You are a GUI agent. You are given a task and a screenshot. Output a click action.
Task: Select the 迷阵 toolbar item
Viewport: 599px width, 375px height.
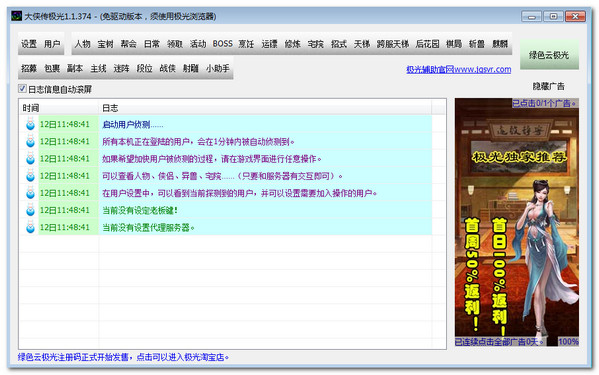[121, 69]
